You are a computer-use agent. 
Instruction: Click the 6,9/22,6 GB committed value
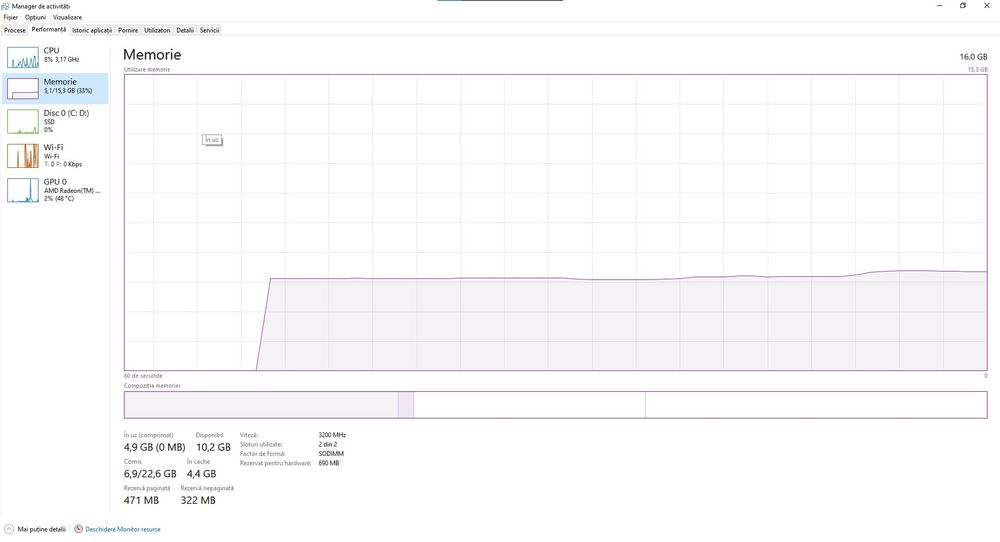click(150, 474)
